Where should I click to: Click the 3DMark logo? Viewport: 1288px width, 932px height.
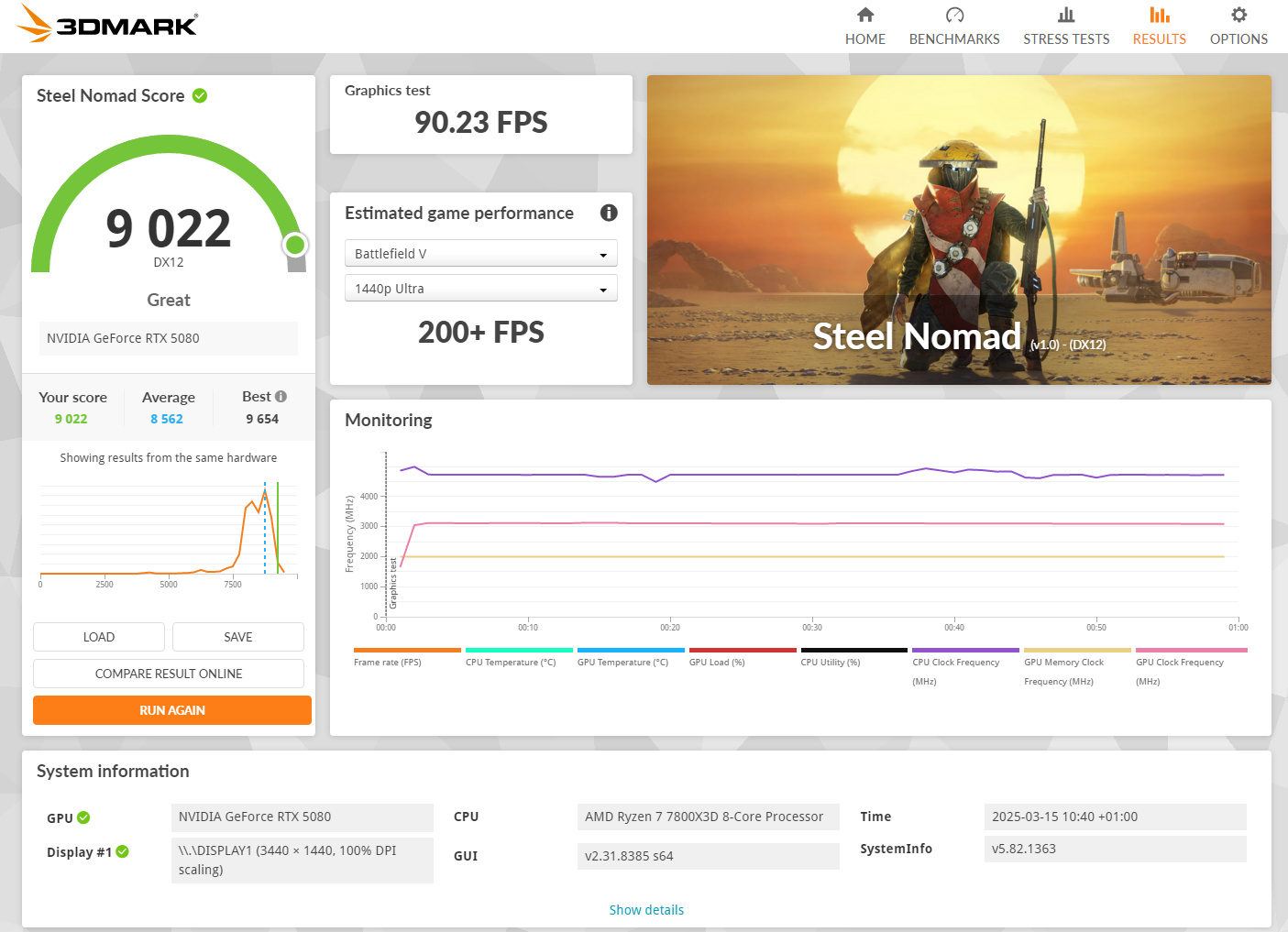pos(107,24)
